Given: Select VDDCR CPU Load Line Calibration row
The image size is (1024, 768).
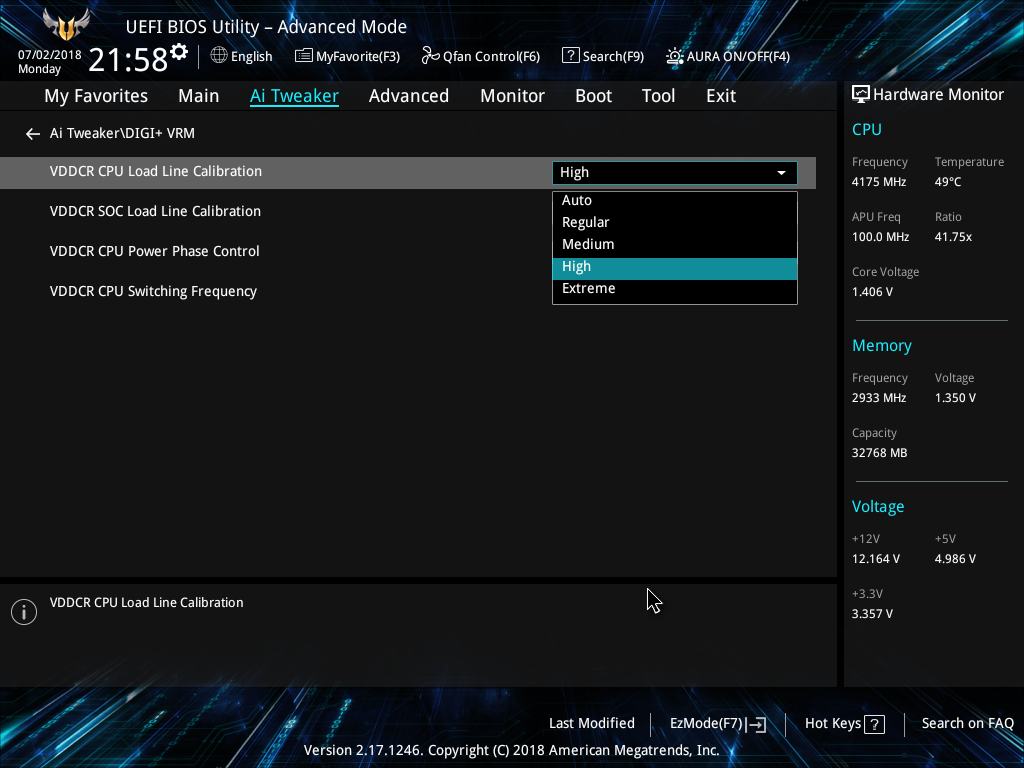Looking at the screenshot, I should click(408, 172).
